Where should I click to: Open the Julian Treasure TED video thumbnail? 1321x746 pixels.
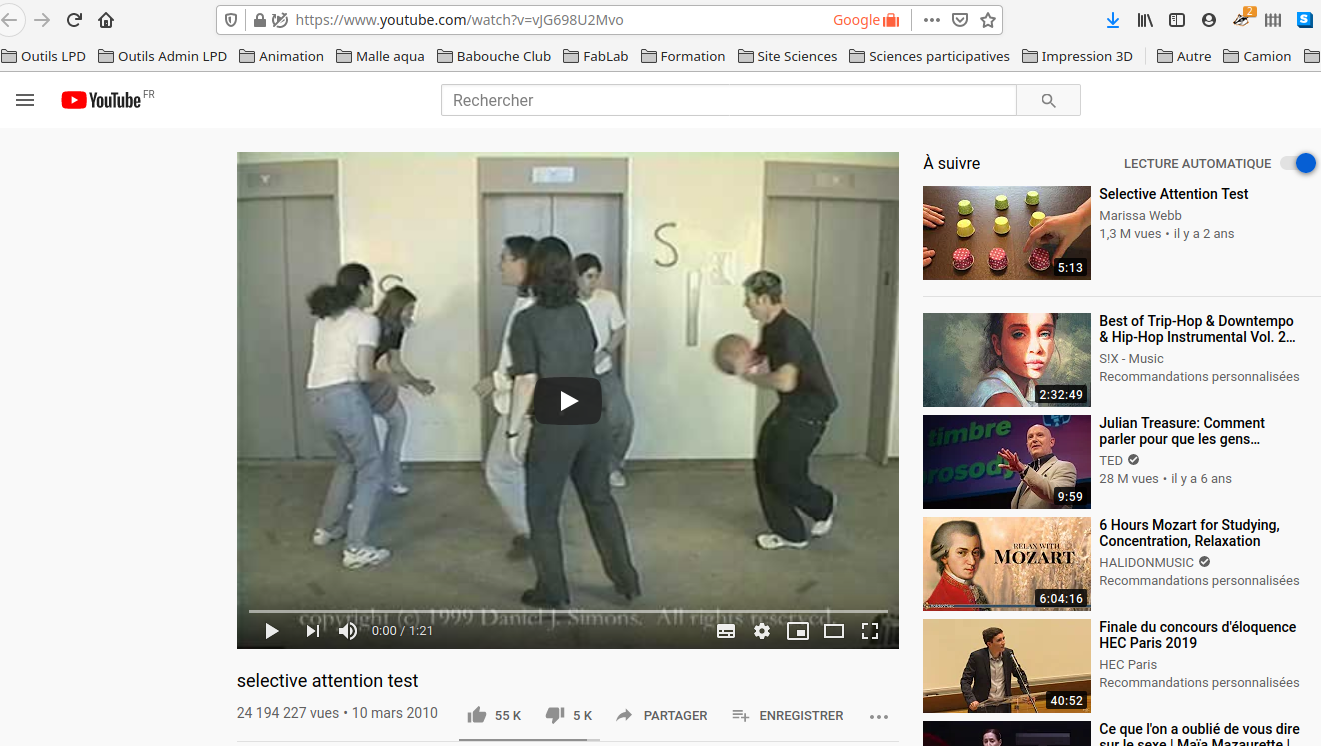click(x=1006, y=462)
